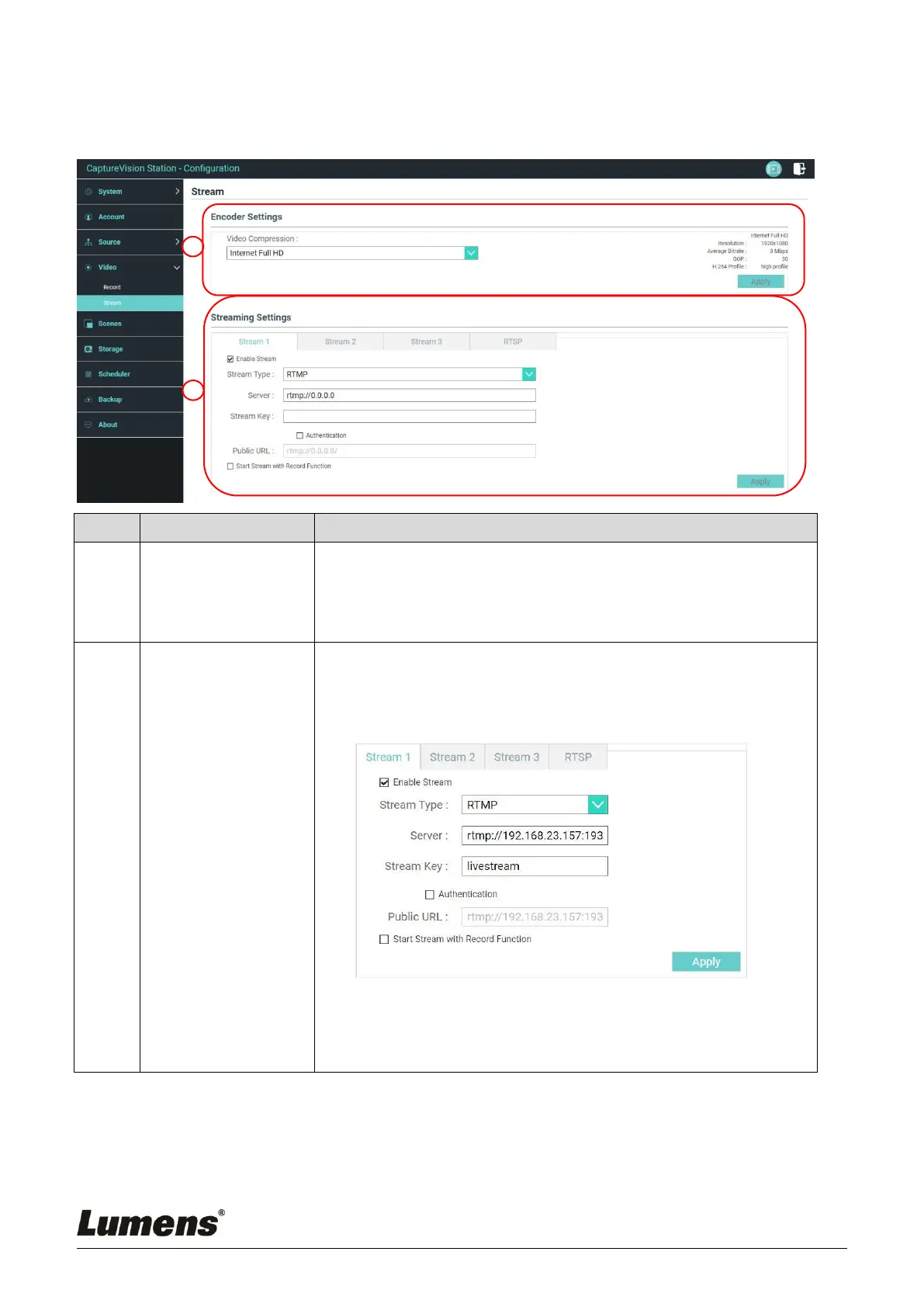Select RTSP tab in the enlarged lower panel
The height and width of the screenshot is (1307, 924).
(x=578, y=758)
